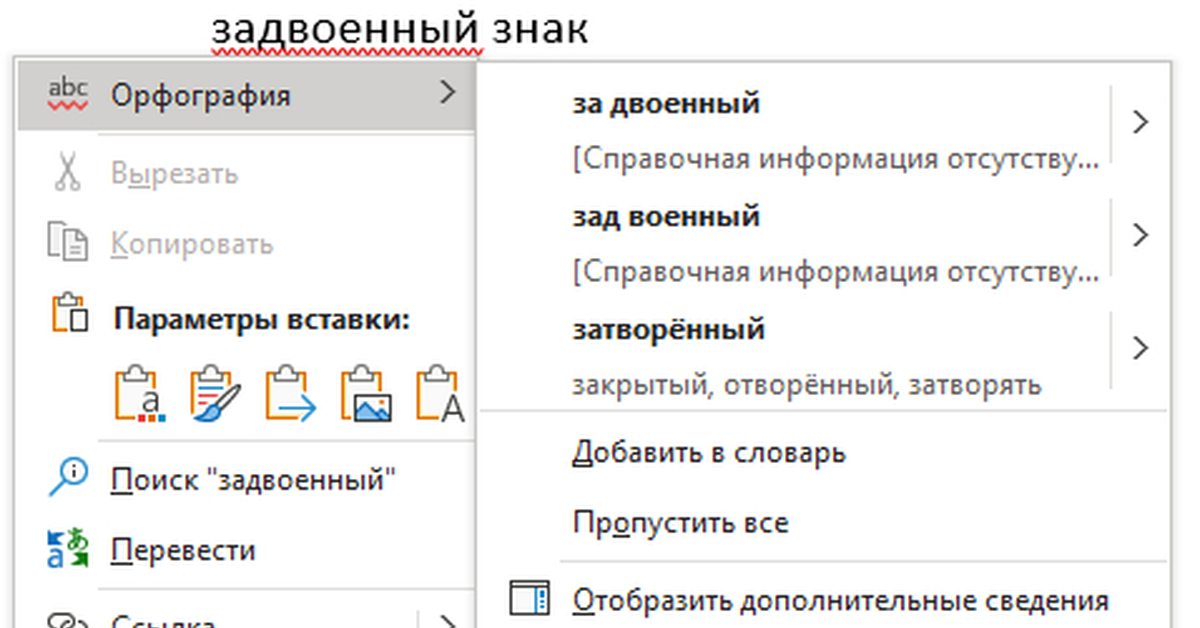Expand the 'за двоенный' suggestion chevron
The width and height of the screenshot is (1200, 628).
click(x=1142, y=121)
